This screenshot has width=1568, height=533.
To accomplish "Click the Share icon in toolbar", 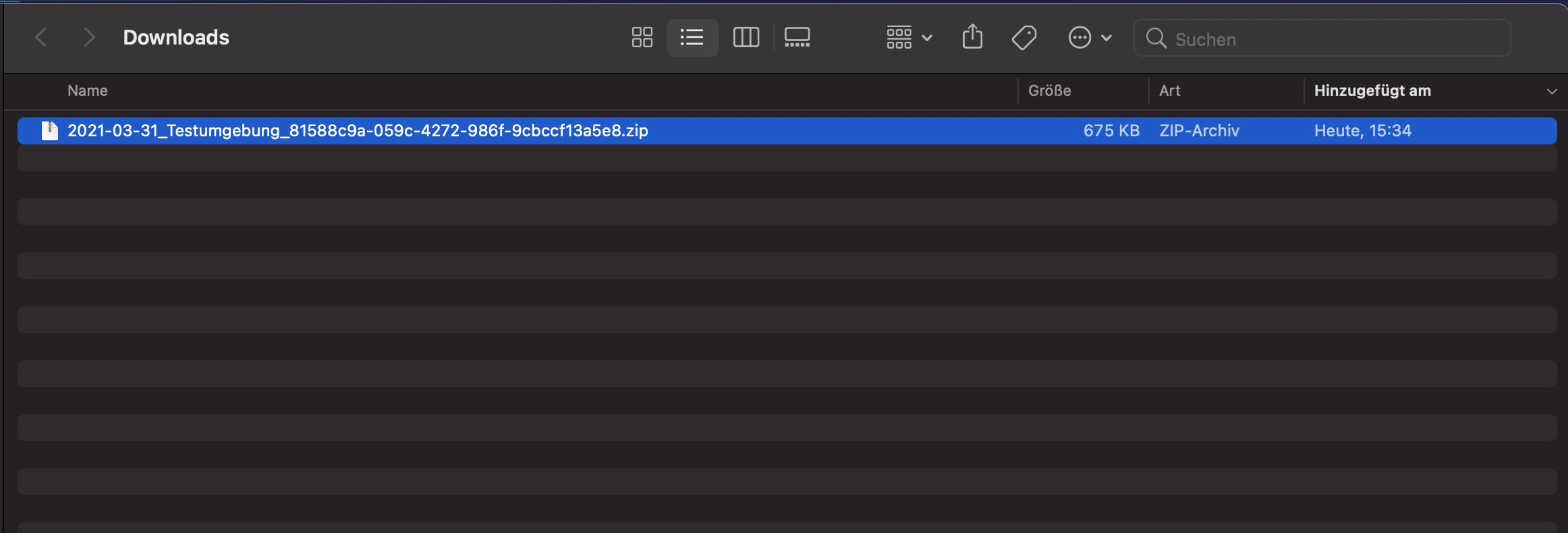I will 972,37.
